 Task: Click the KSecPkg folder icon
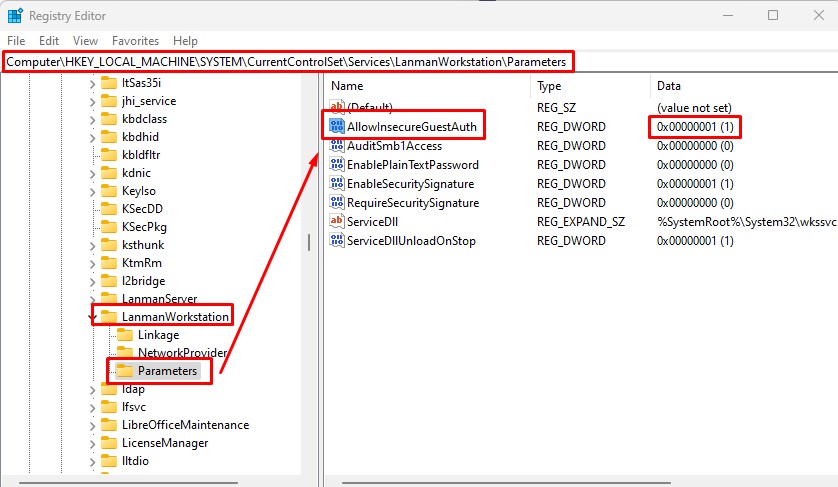[109, 227]
